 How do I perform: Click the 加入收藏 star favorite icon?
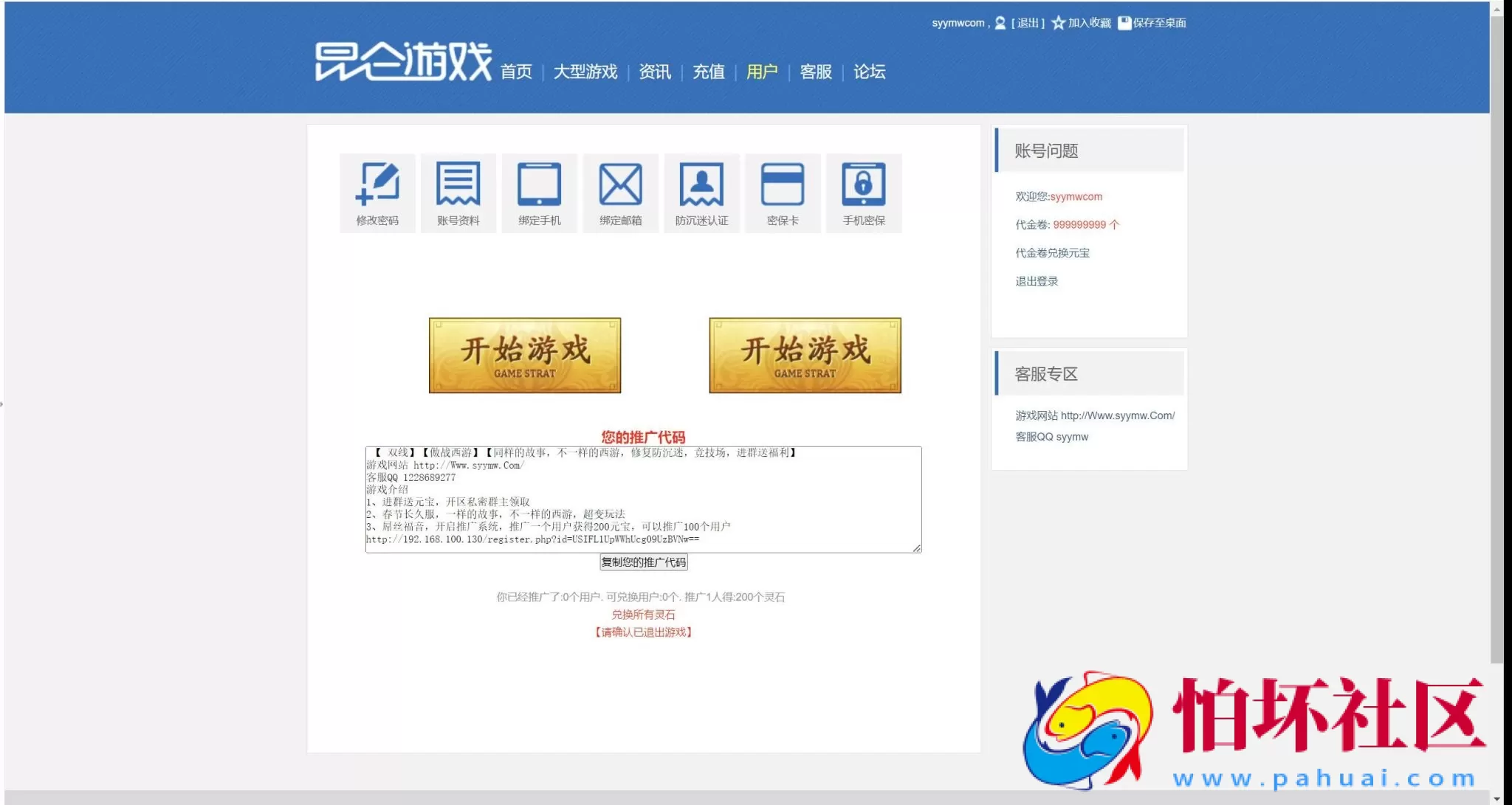(1059, 23)
